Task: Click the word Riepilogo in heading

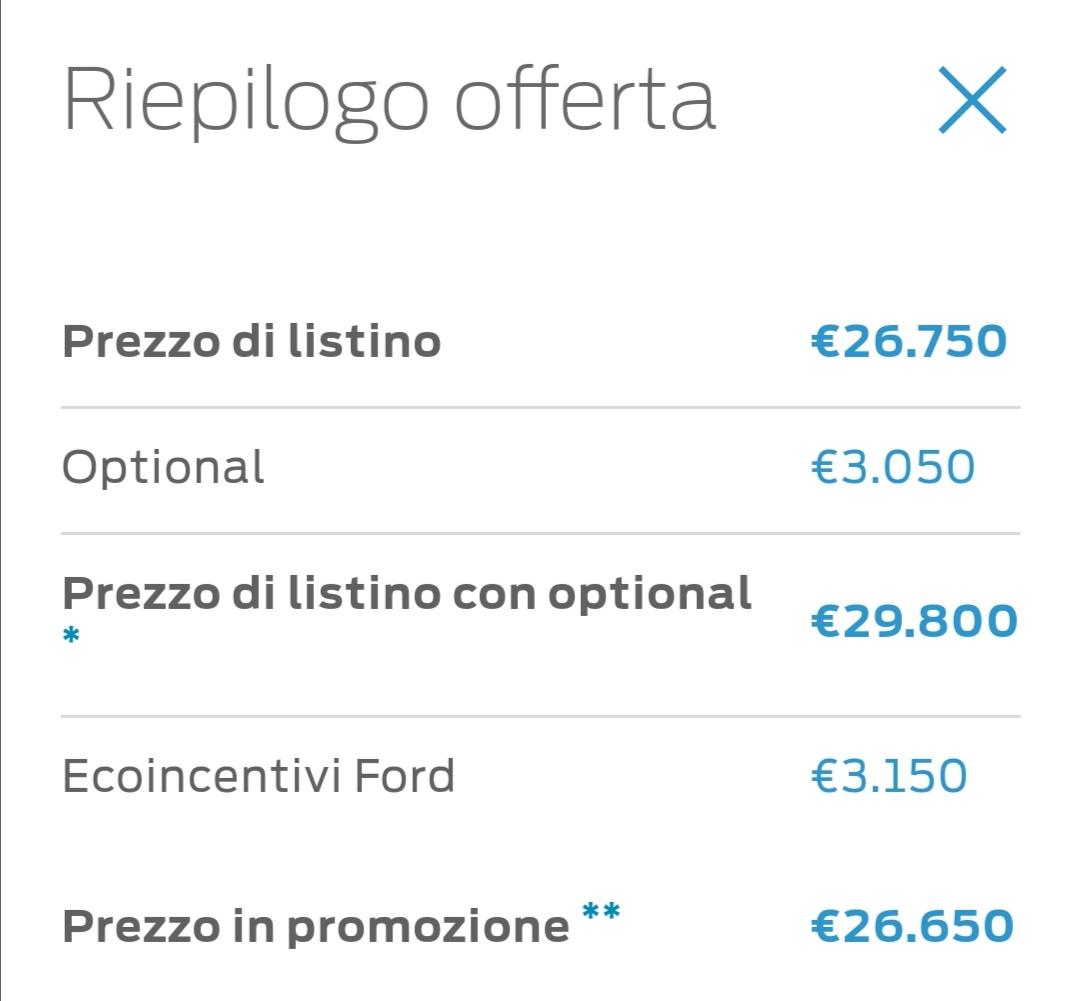Action: [247, 102]
